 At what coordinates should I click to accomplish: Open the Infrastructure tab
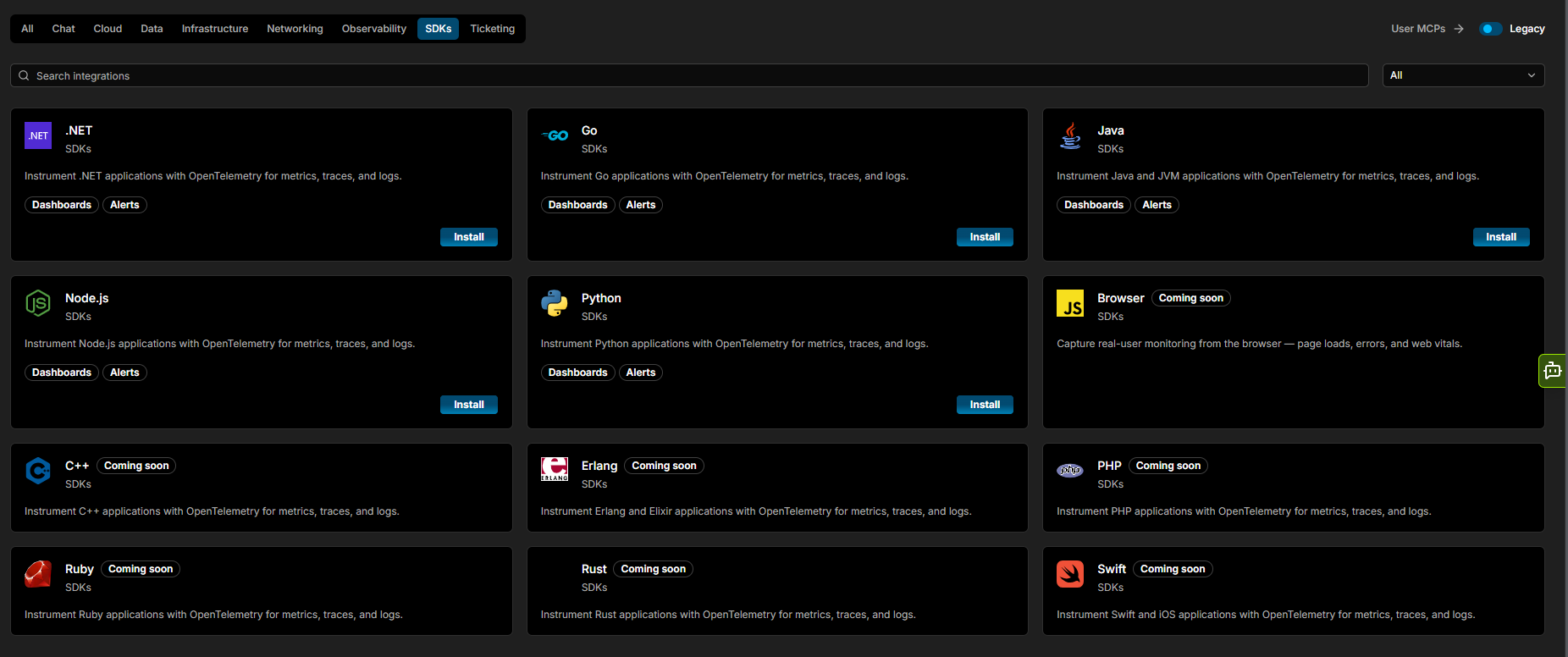[215, 29]
